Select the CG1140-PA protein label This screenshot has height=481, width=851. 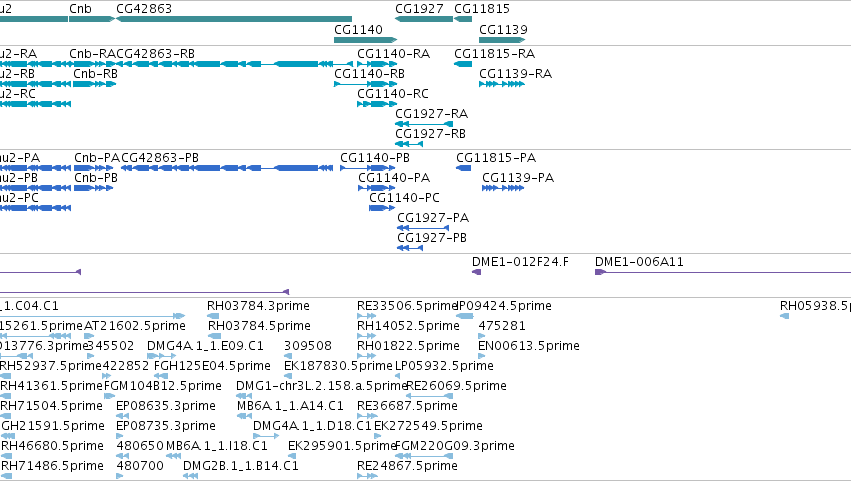pos(394,178)
